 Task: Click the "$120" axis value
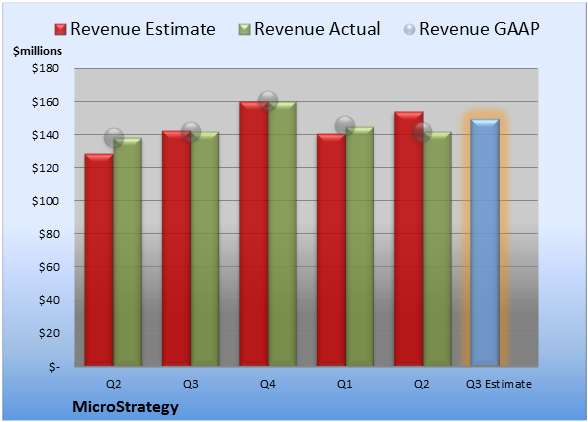pyautogui.click(x=45, y=168)
